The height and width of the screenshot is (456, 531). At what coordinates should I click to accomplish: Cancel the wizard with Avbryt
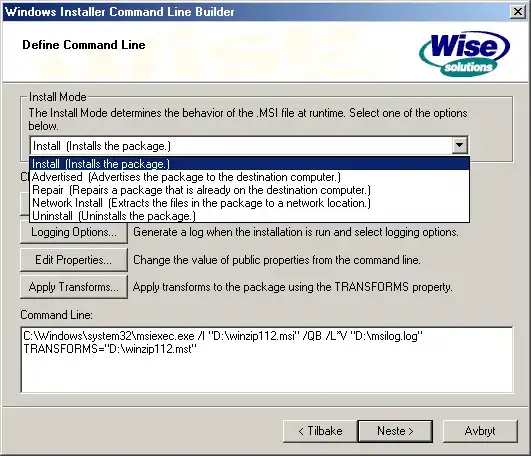(480, 431)
